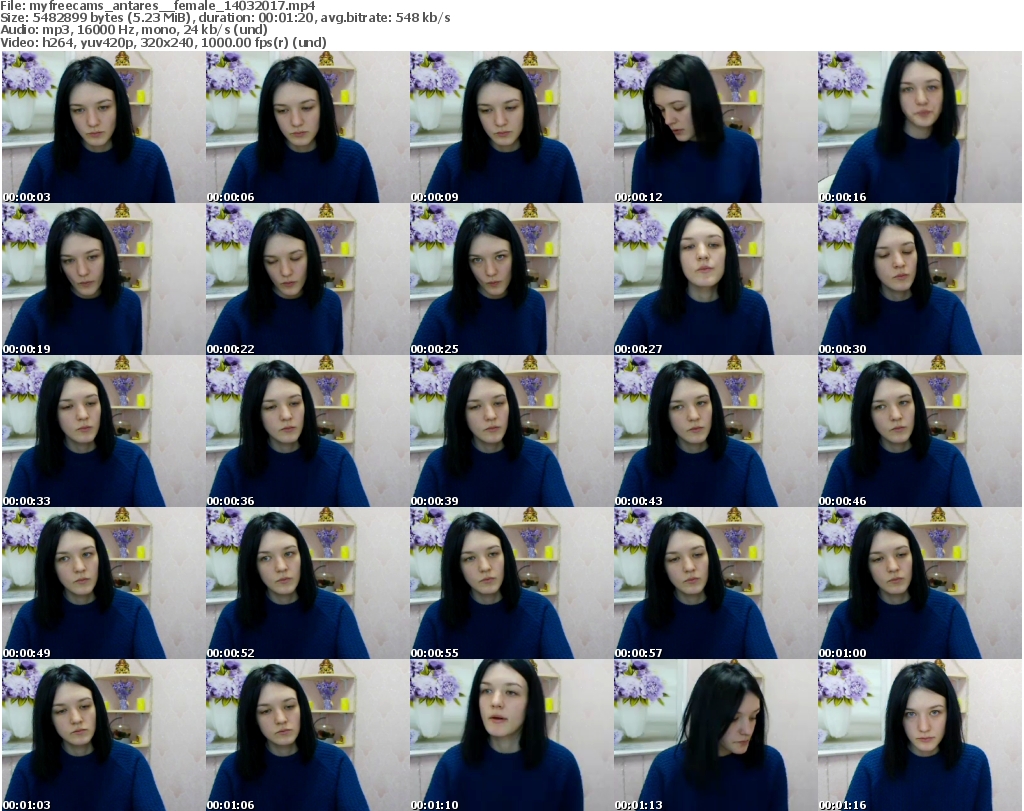View the frame at 00:01:13
The height and width of the screenshot is (811, 1024).
pyautogui.click(x=715, y=735)
